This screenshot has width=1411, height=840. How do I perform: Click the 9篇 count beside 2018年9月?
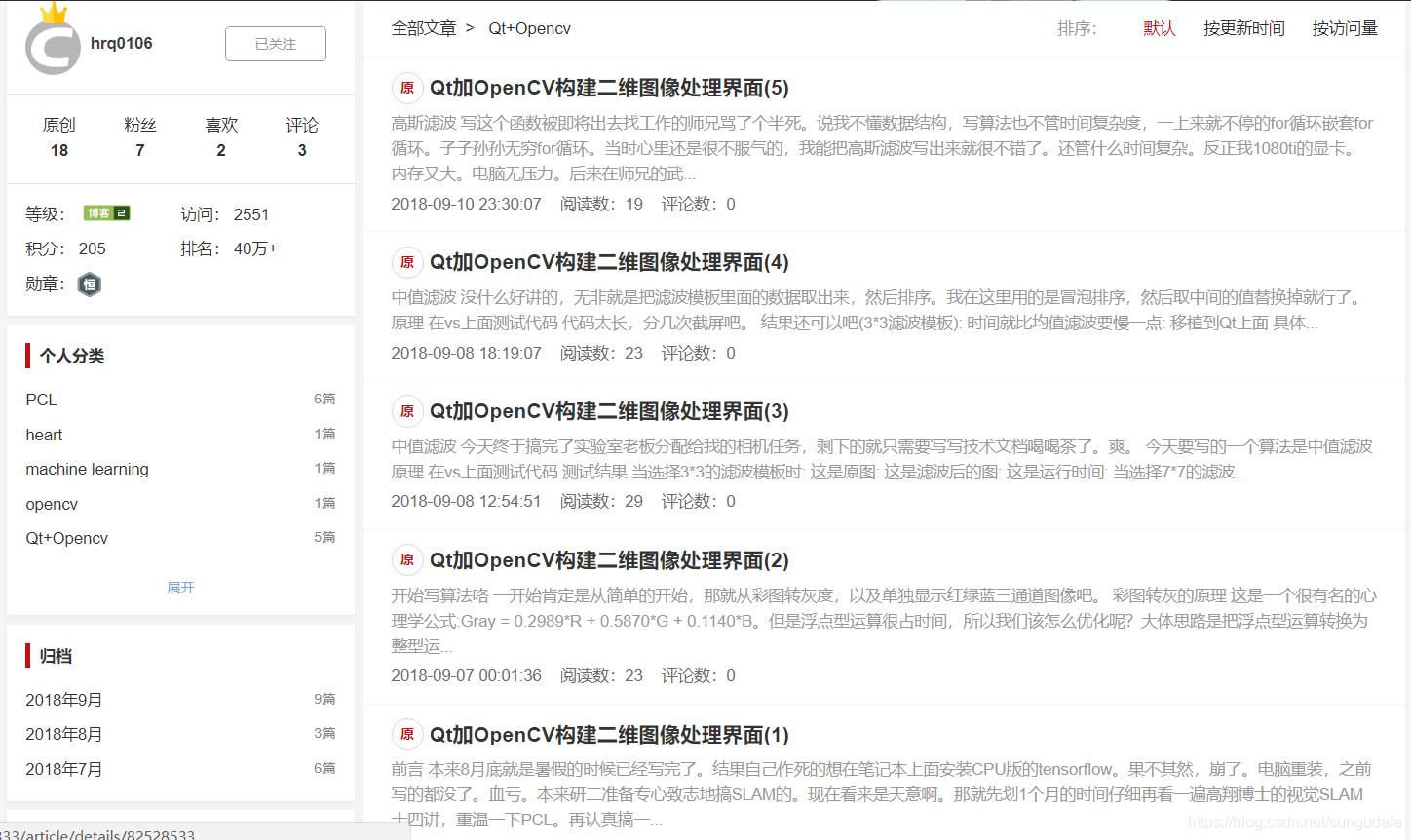(x=324, y=699)
